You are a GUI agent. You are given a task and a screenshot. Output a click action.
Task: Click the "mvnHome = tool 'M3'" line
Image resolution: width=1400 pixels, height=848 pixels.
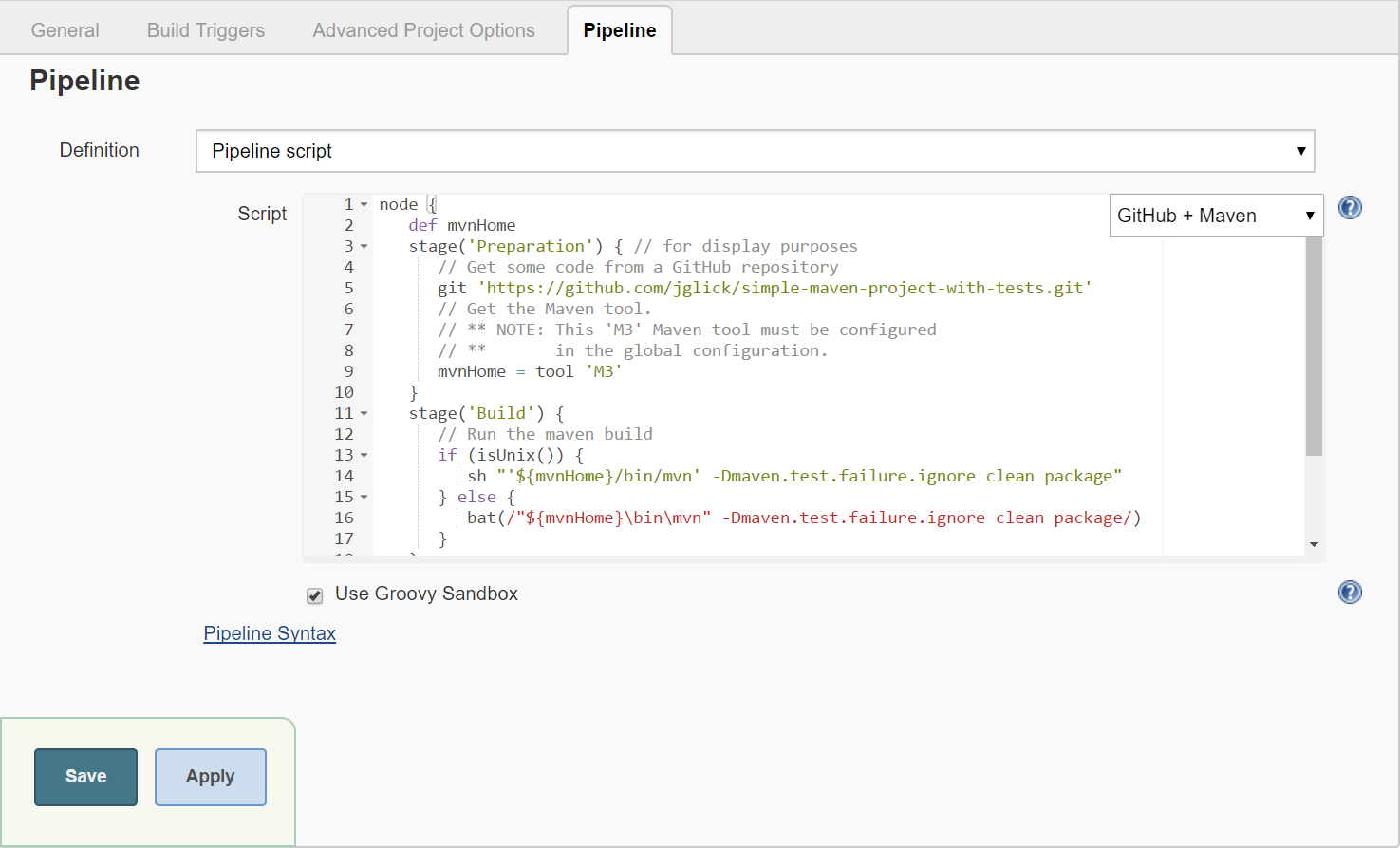530,371
